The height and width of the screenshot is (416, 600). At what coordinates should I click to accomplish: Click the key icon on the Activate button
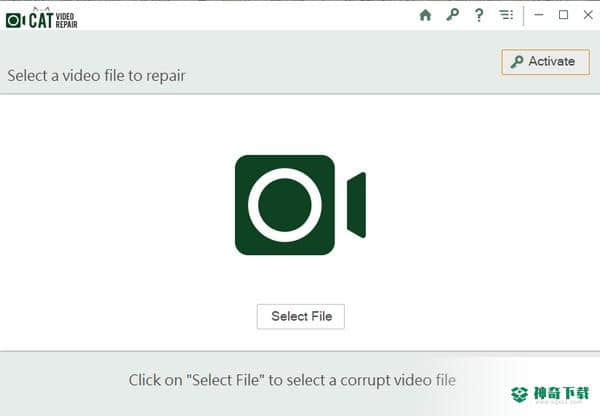pyautogui.click(x=517, y=62)
